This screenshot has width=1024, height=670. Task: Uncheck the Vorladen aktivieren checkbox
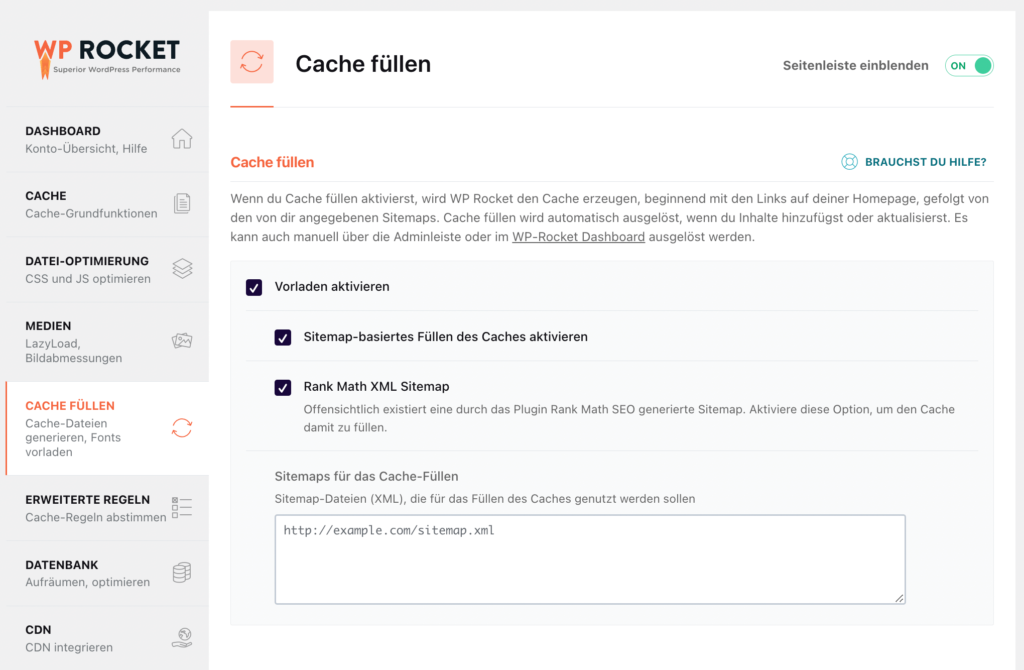254,287
